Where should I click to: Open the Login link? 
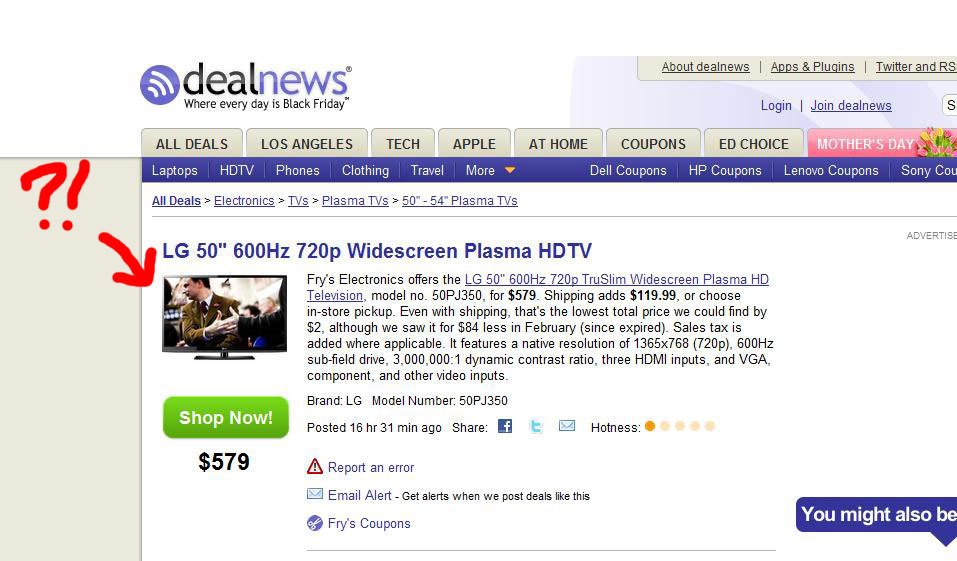776,106
